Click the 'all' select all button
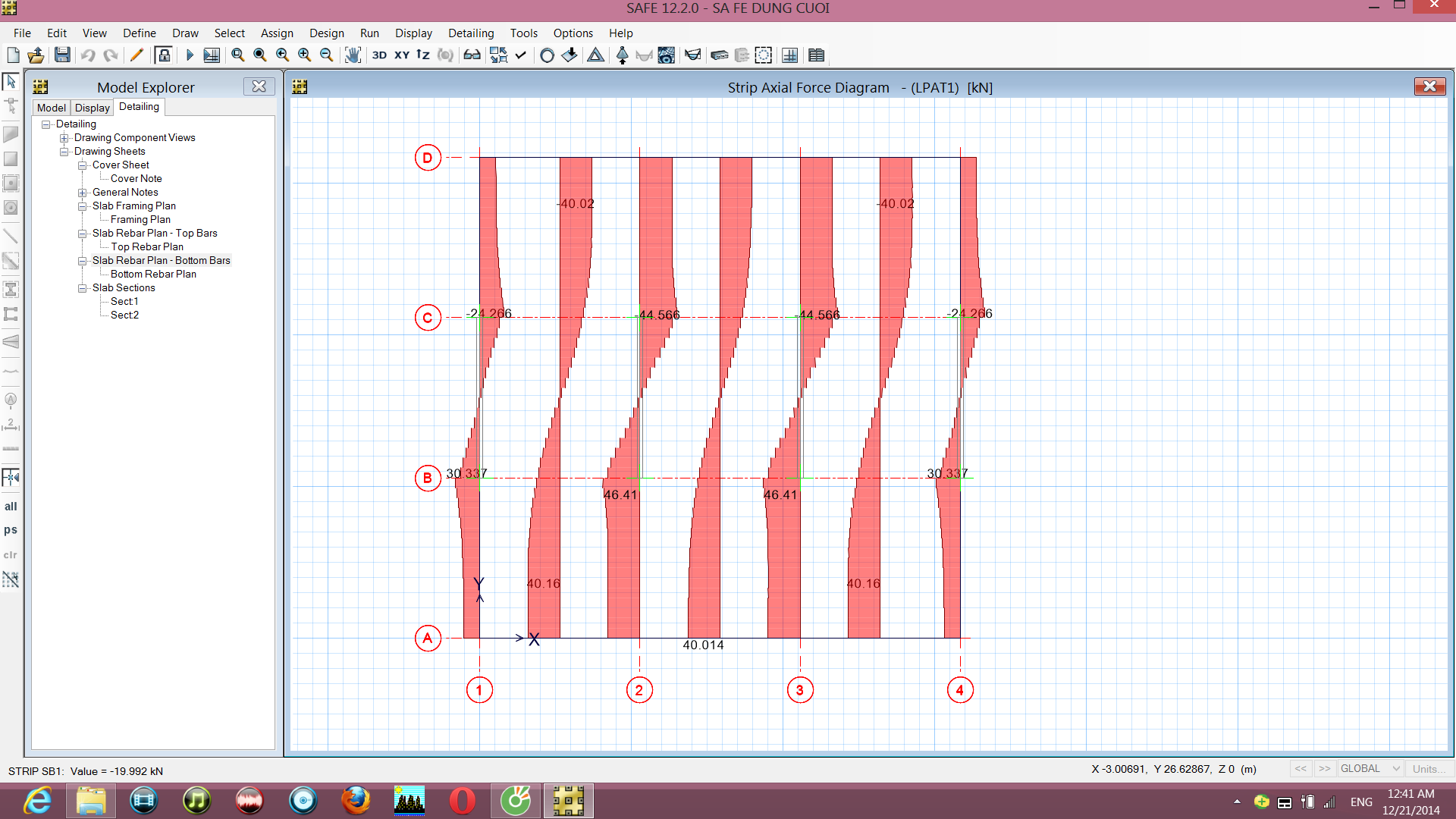This screenshot has height=819, width=1456. tap(11, 507)
